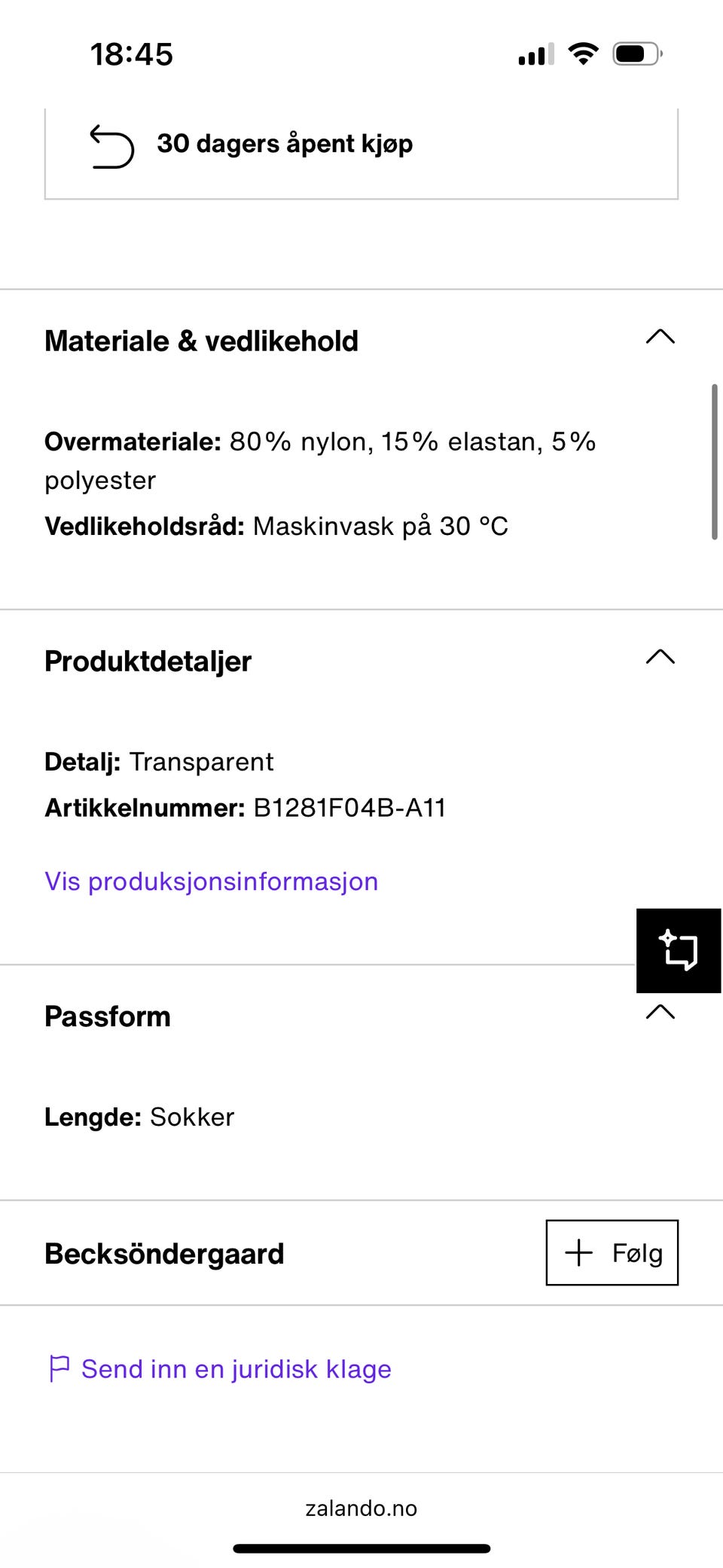Screen dimensions: 723x1568
Task: Collapse the Produktdetaljer chevron
Action: click(660, 657)
